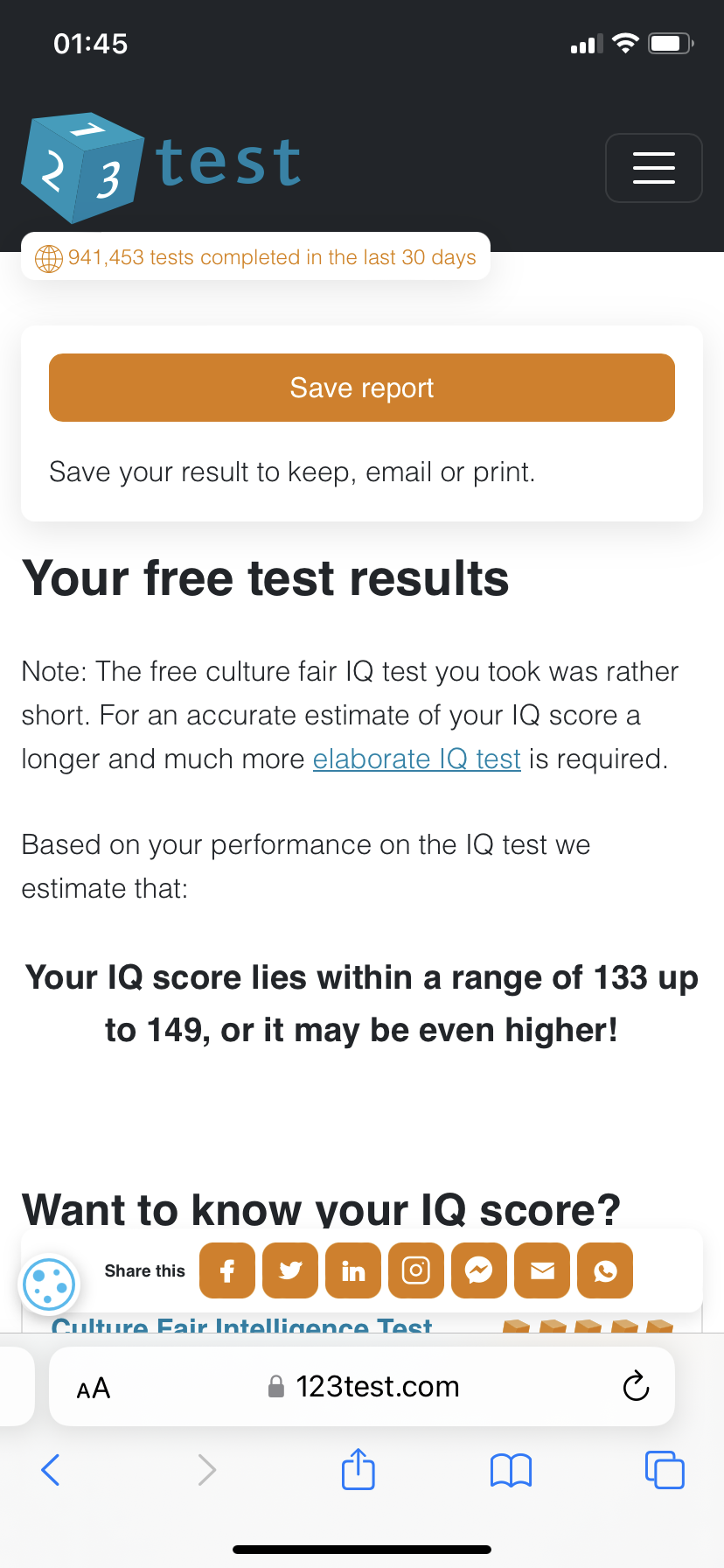
Task: Share results via WhatsApp
Action: click(605, 1270)
